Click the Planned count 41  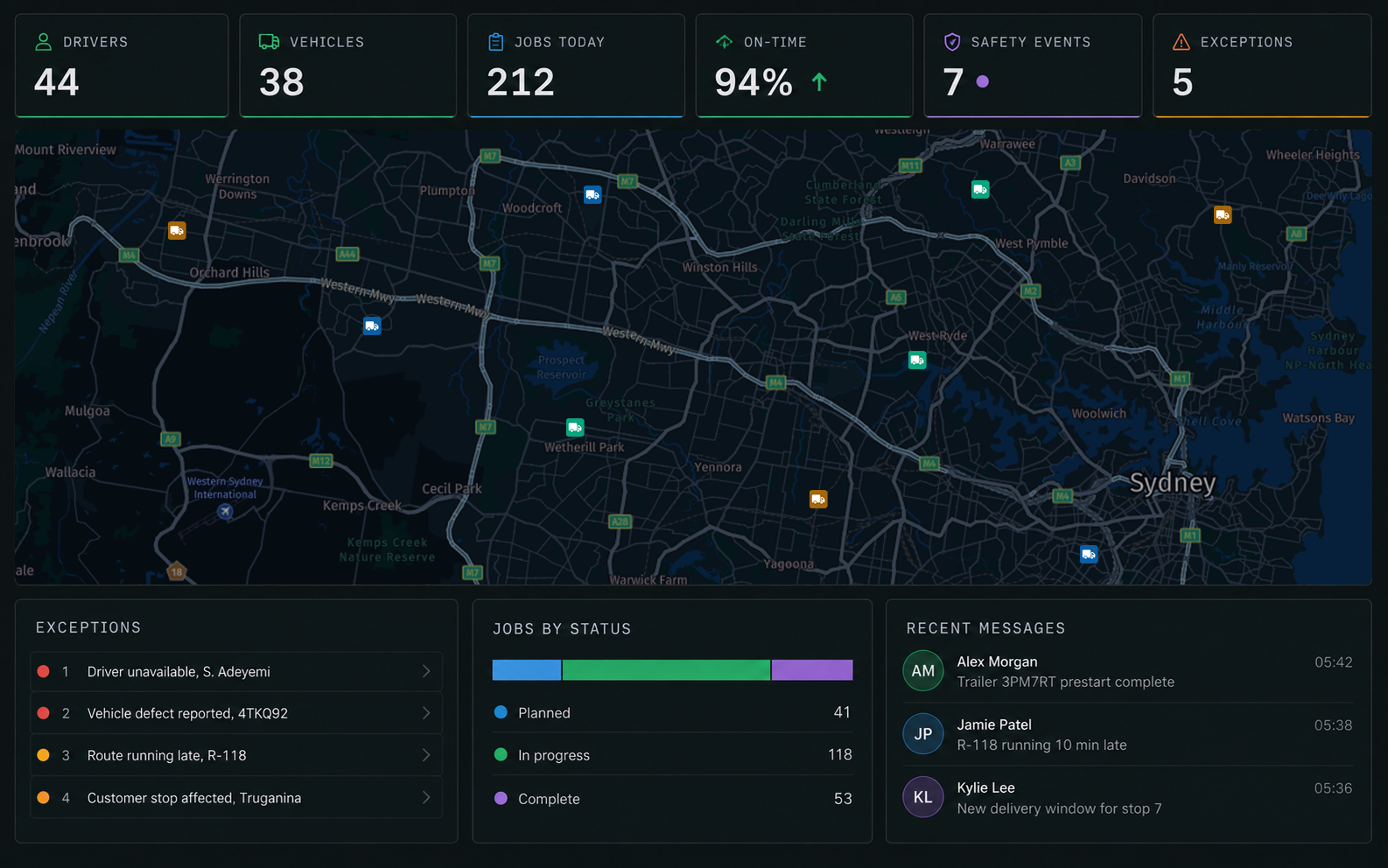tap(842, 712)
